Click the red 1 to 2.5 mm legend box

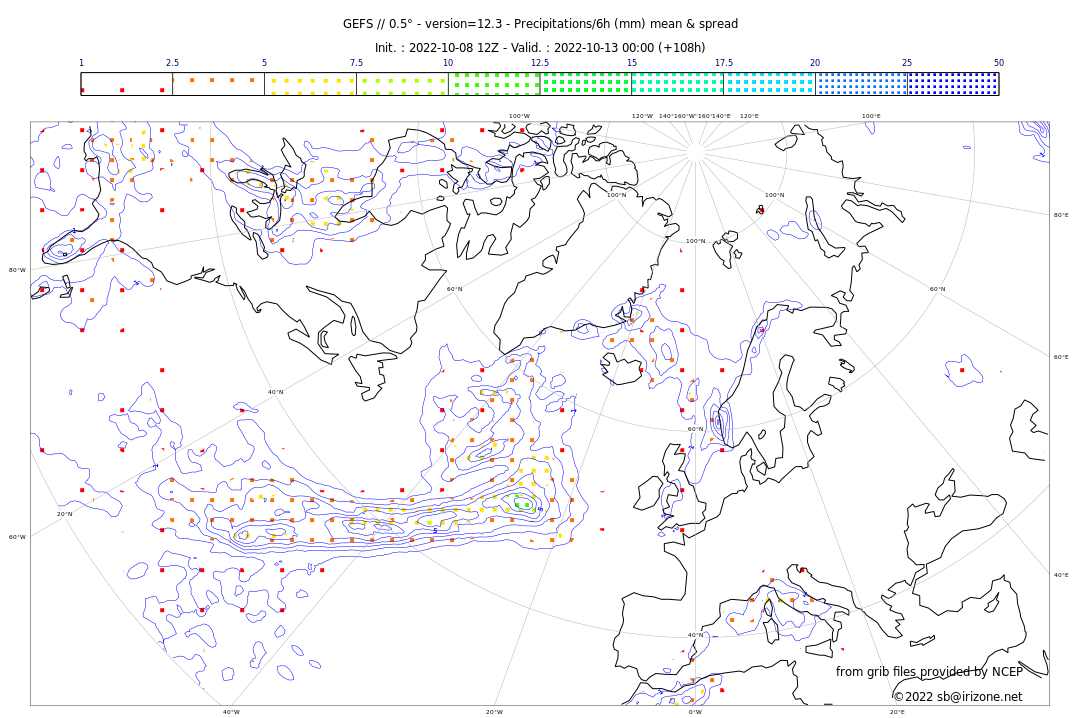127,84
